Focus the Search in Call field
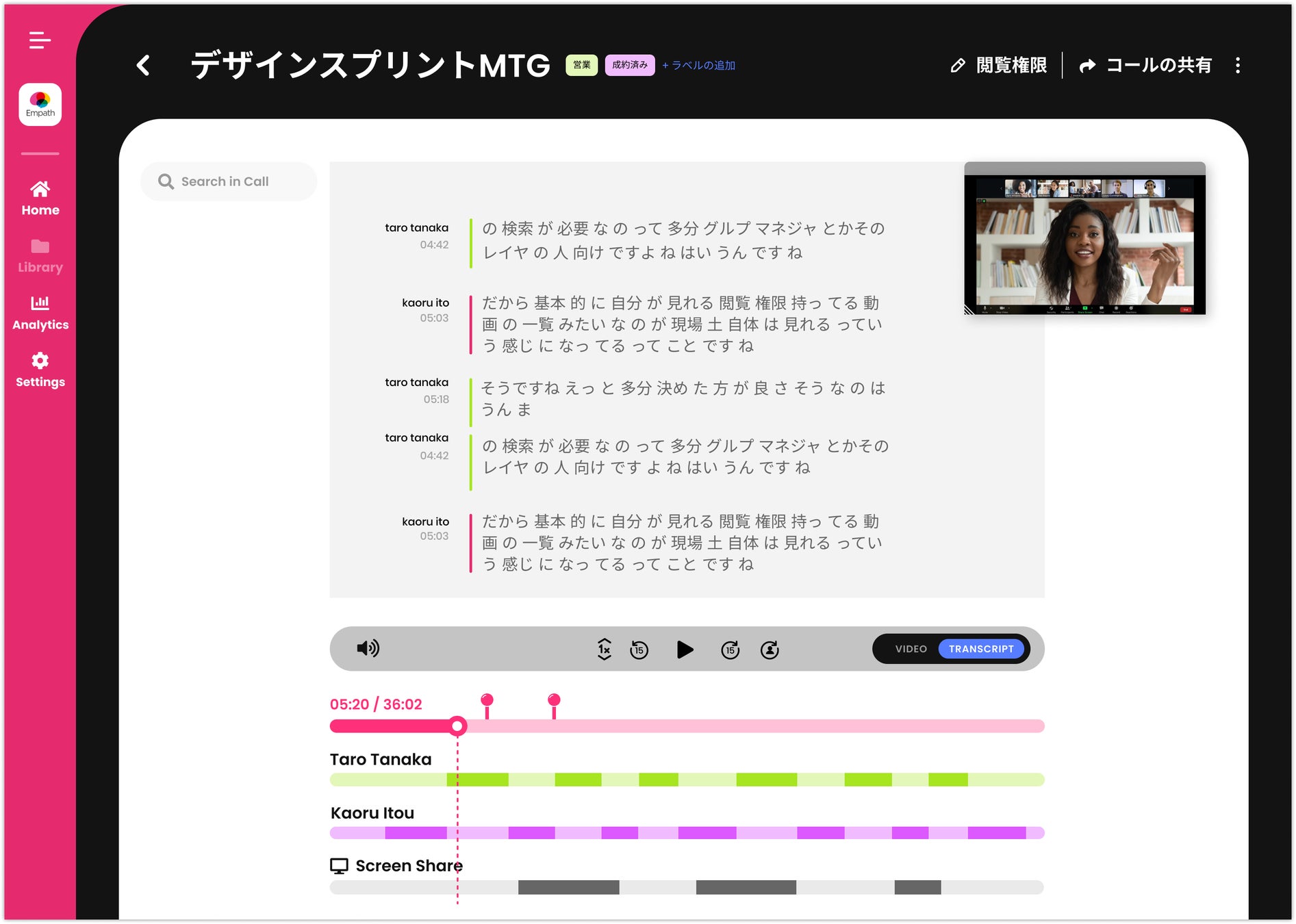 (x=229, y=181)
